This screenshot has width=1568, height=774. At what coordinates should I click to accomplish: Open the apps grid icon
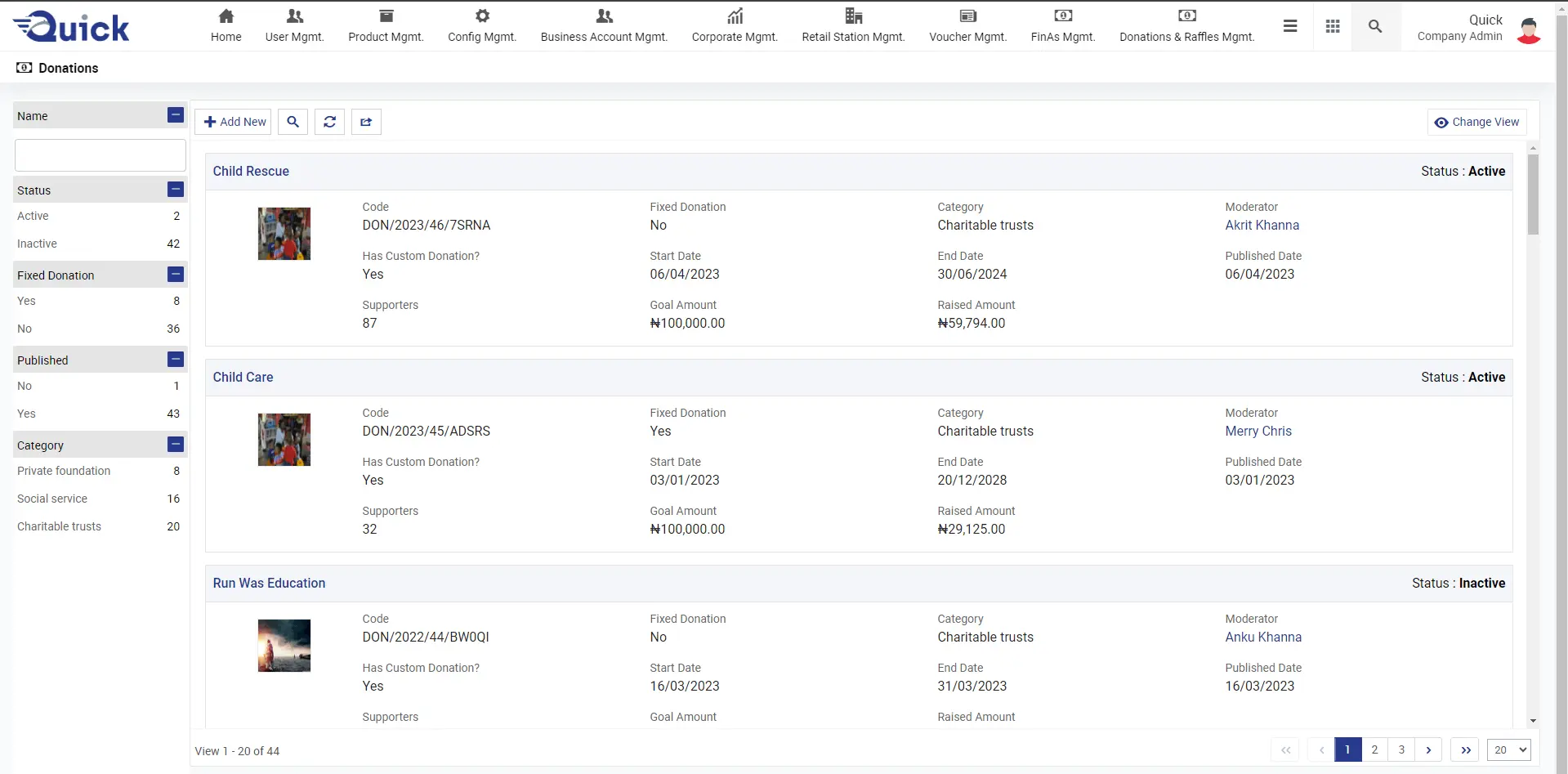click(1333, 26)
